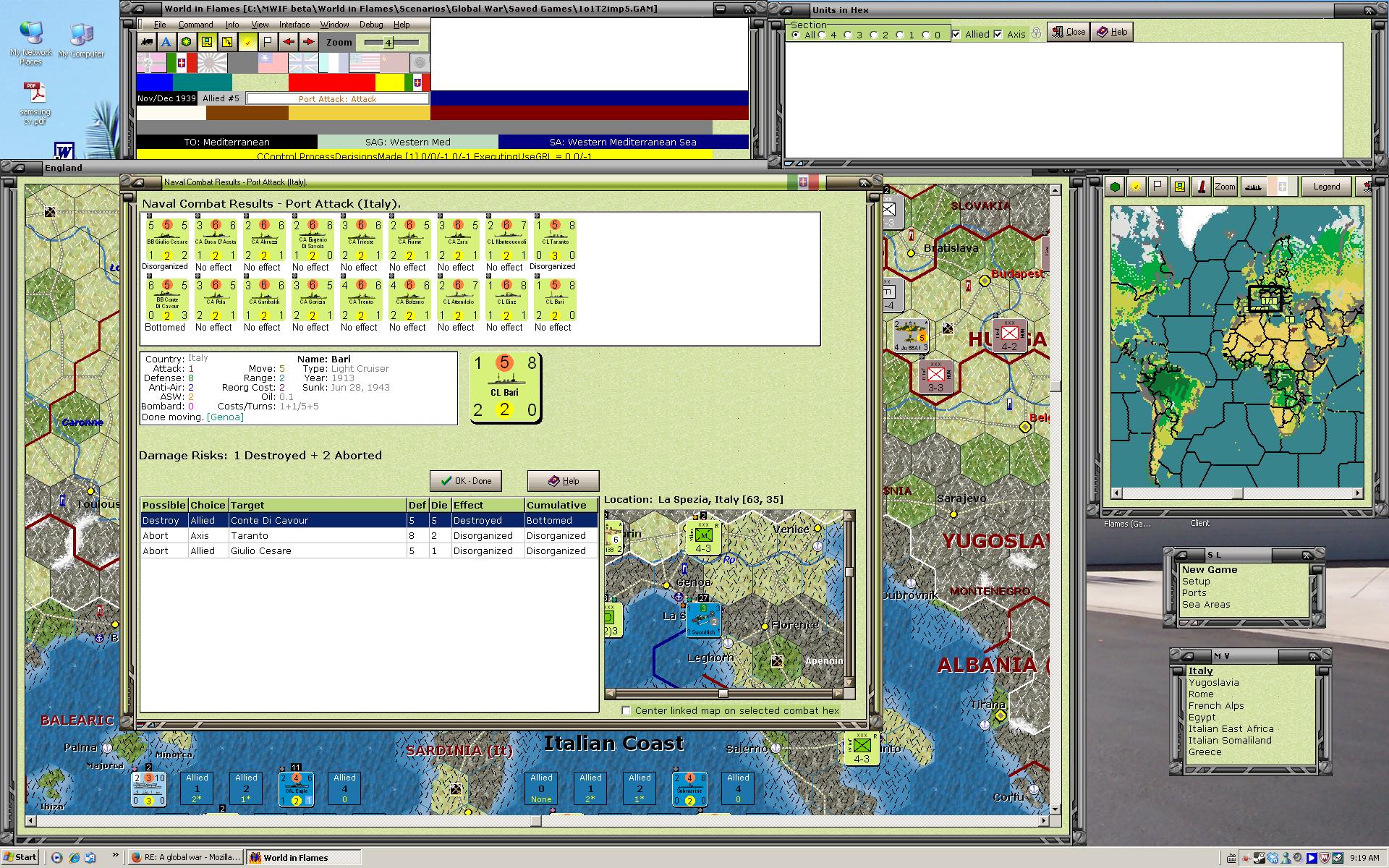Open the Debug menu
1389x868 pixels.
click(x=371, y=25)
